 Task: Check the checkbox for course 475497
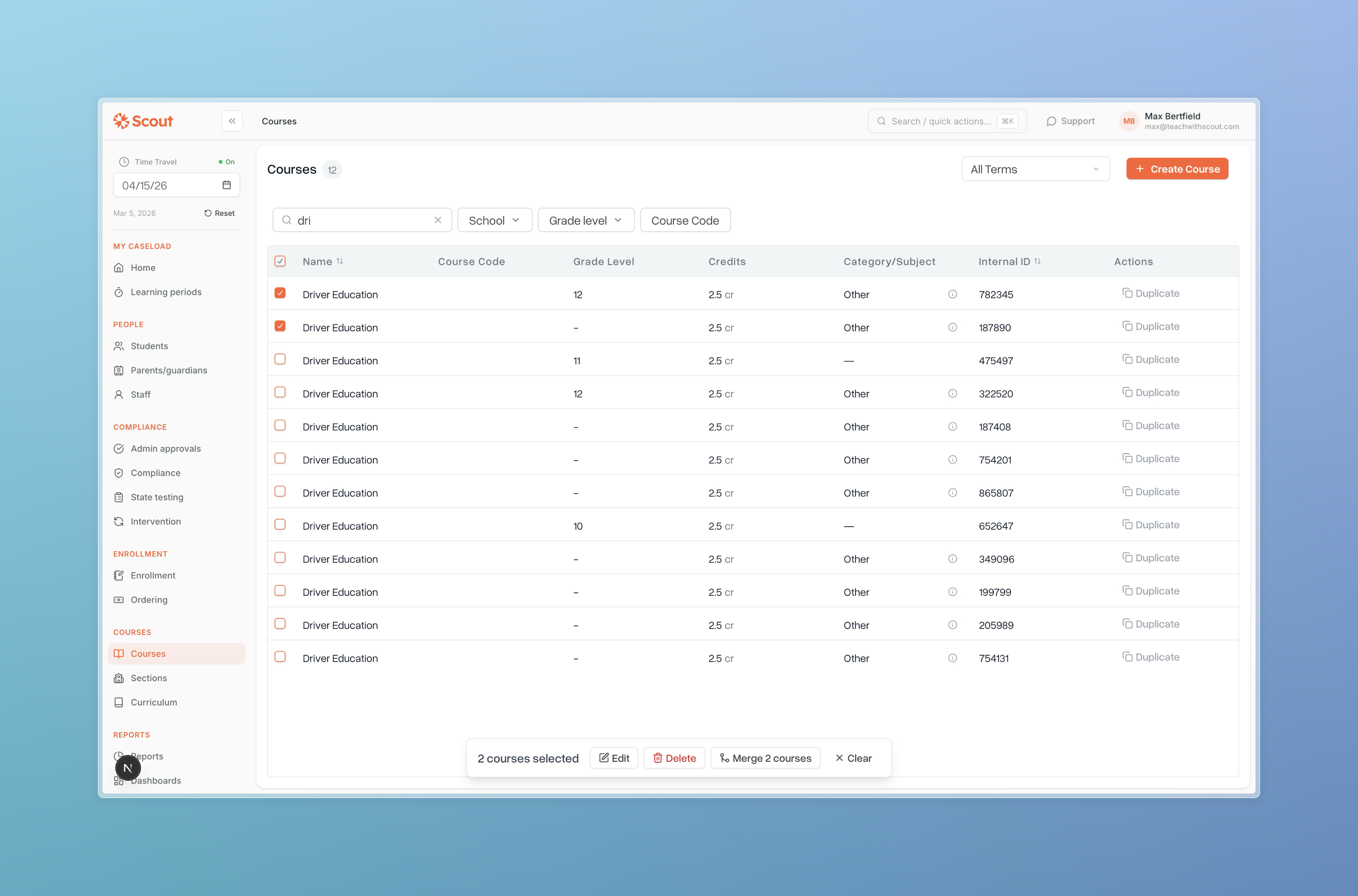pos(280,359)
